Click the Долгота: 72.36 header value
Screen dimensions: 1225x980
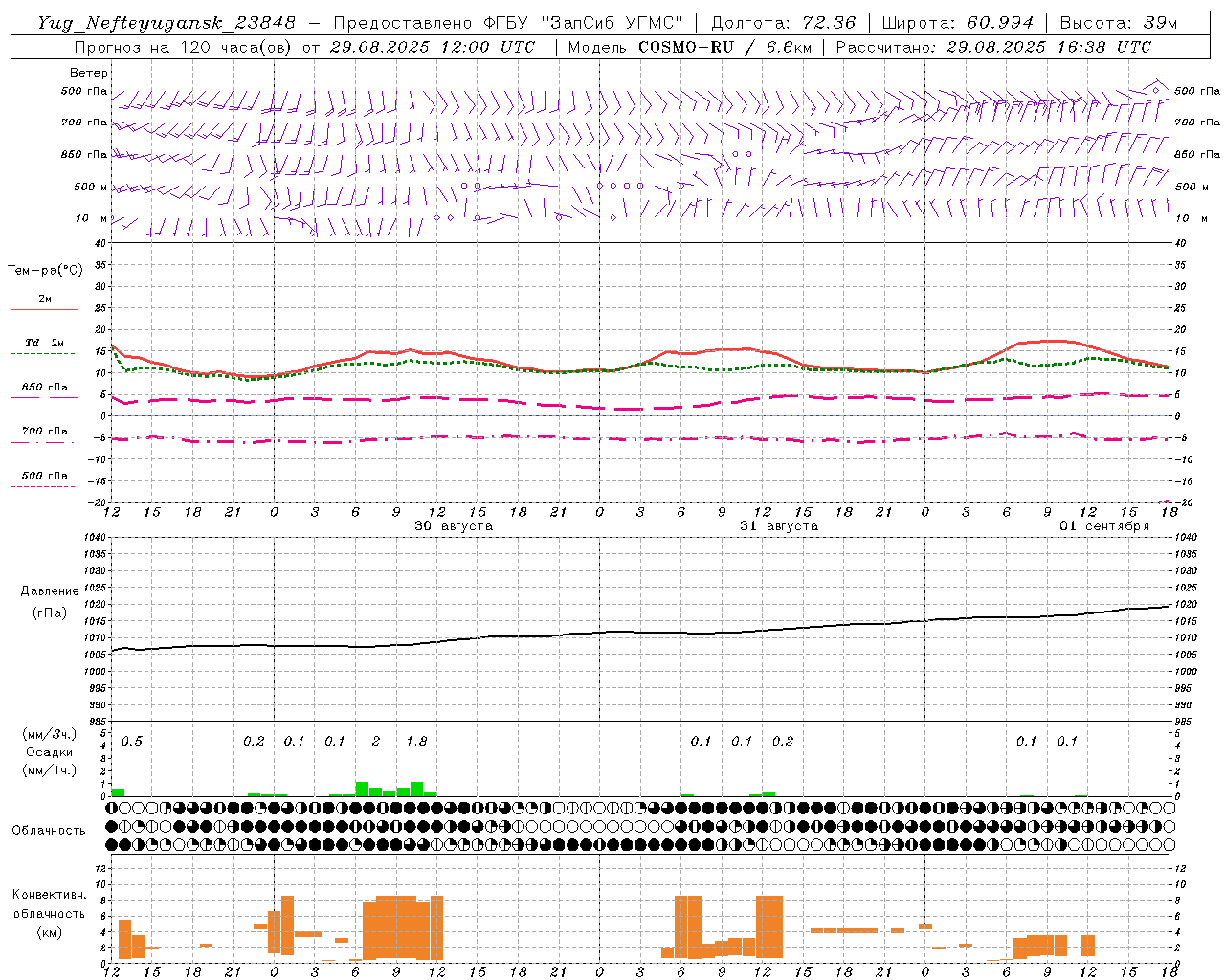783,23
